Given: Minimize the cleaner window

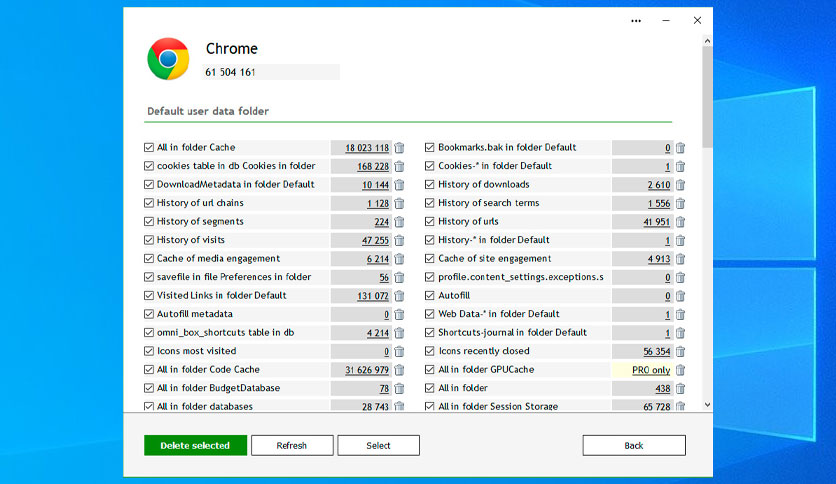Looking at the screenshot, I should [x=666, y=21].
